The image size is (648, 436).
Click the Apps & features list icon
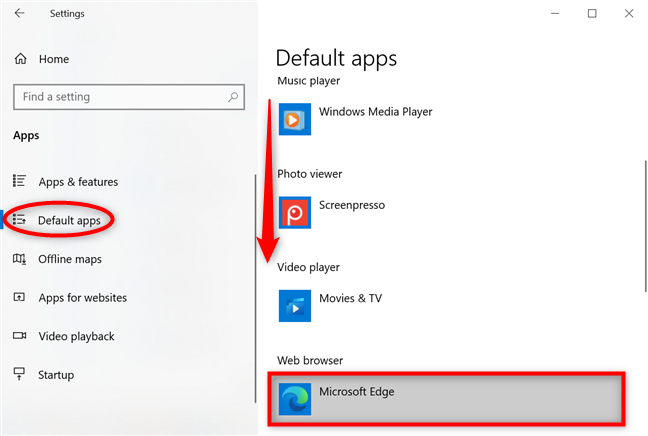[x=19, y=181]
